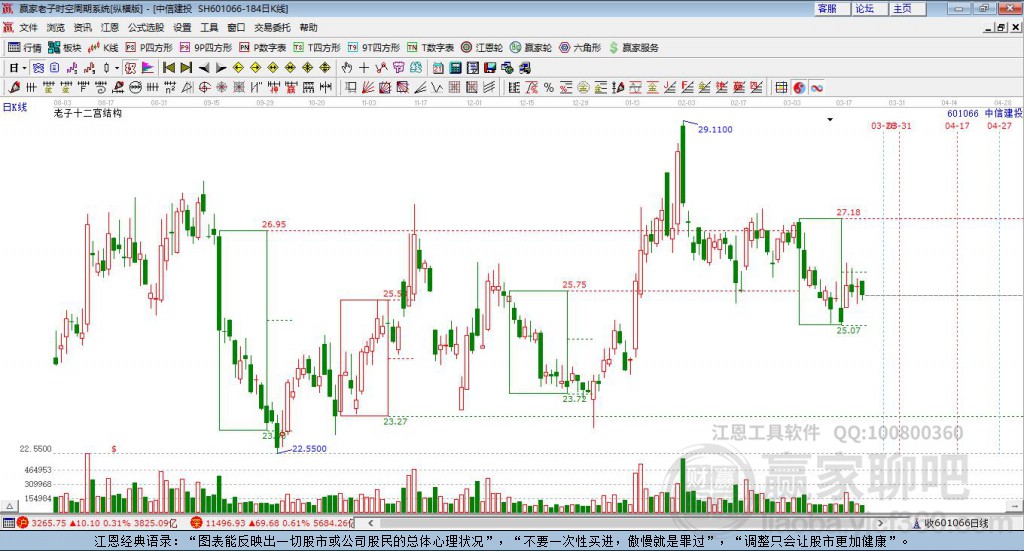Open the 江恩 menu
The width and height of the screenshot is (1024, 551).
(x=110, y=27)
